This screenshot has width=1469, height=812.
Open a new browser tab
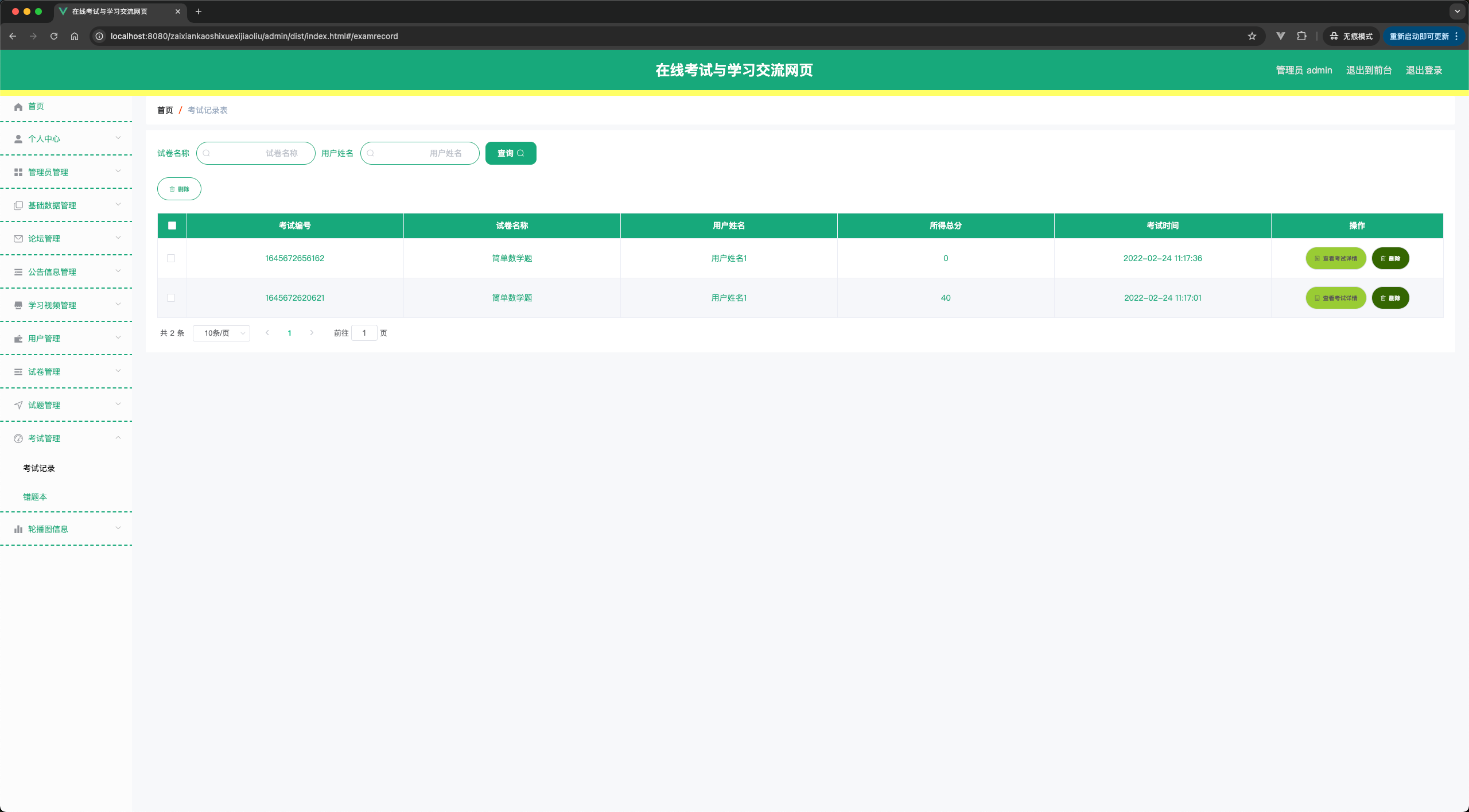click(x=199, y=11)
